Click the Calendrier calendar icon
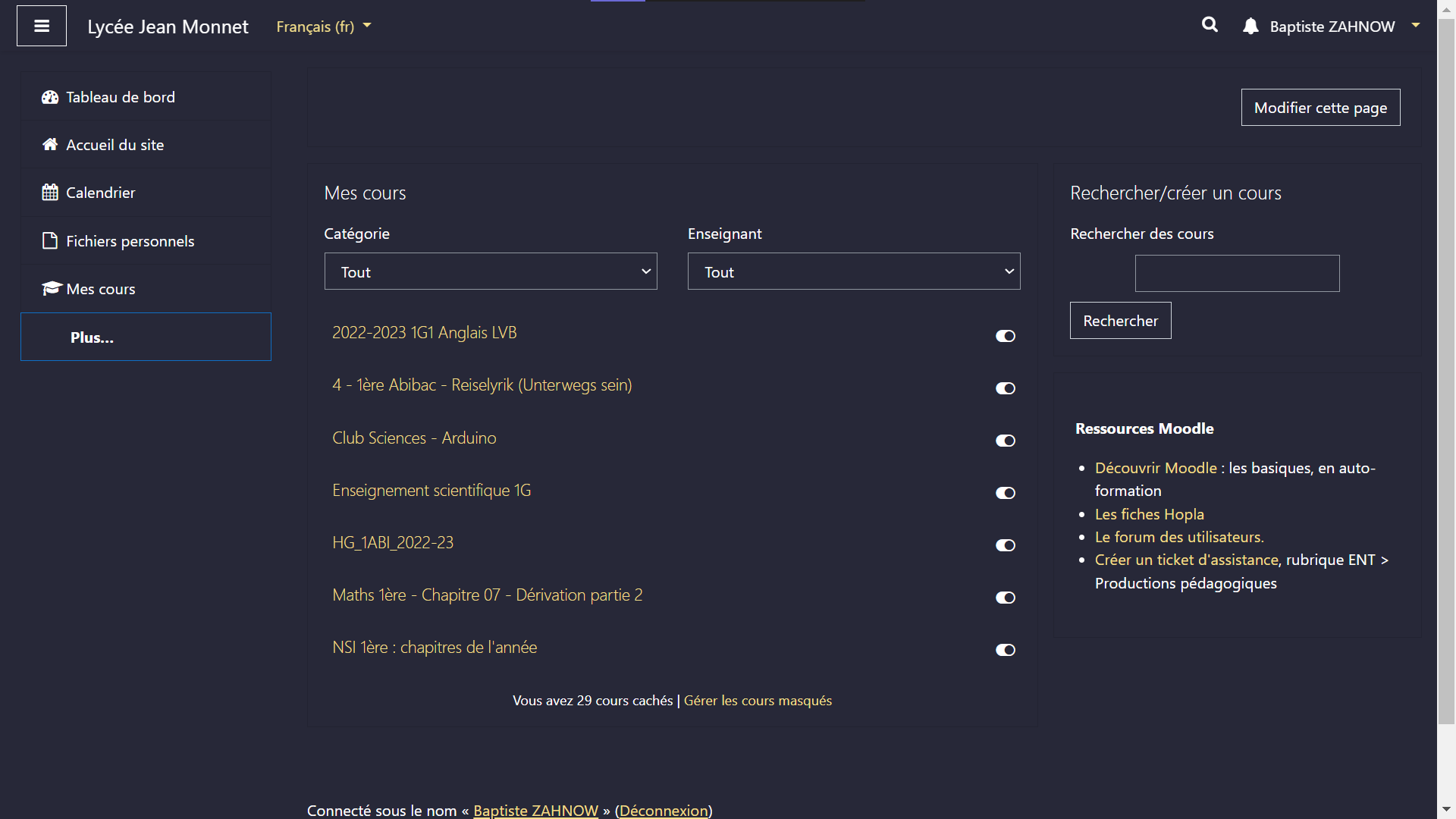Image resolution: width=1456 pixels, height=819 pixels. pos(50,193)
